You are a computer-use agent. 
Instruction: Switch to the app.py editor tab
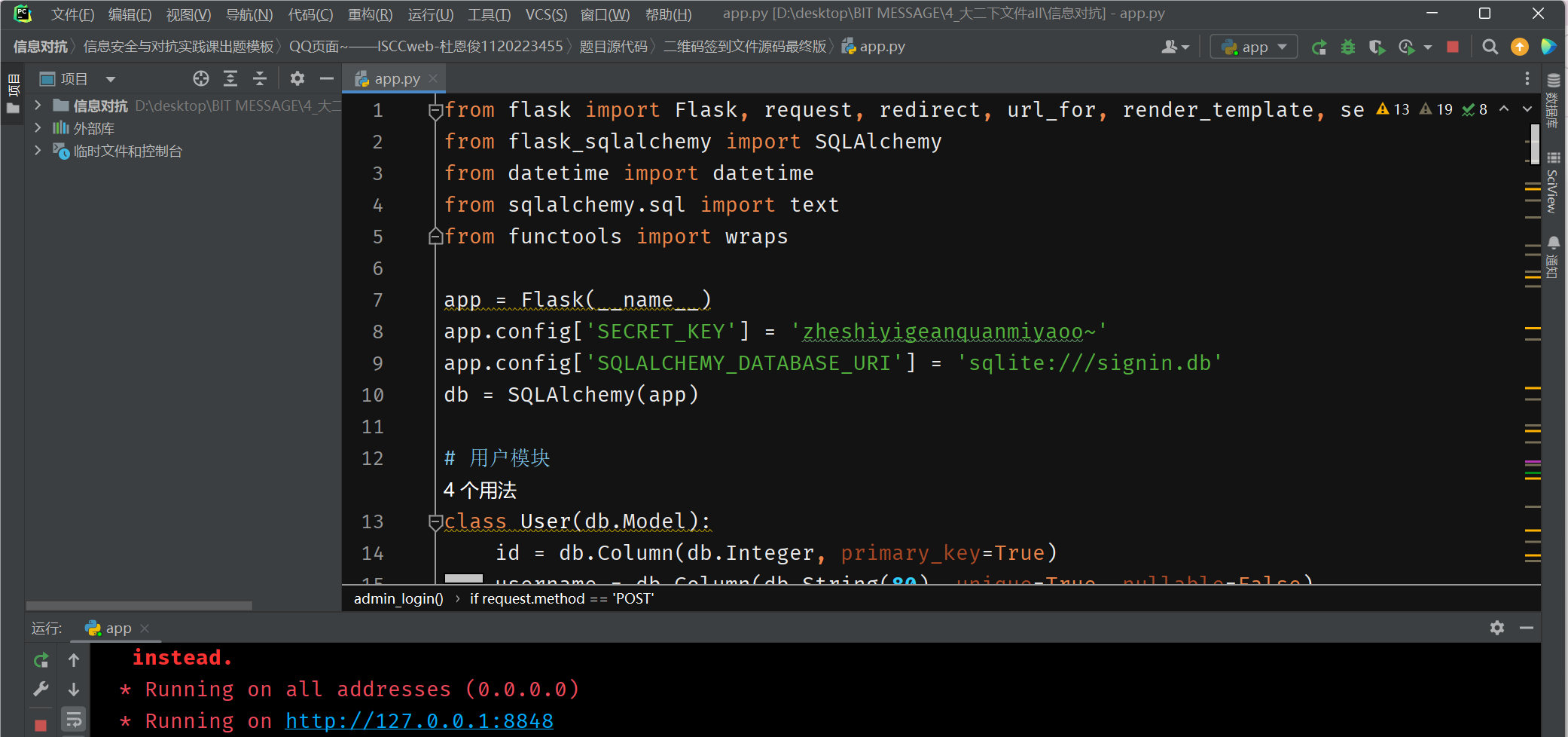[390, 78]
